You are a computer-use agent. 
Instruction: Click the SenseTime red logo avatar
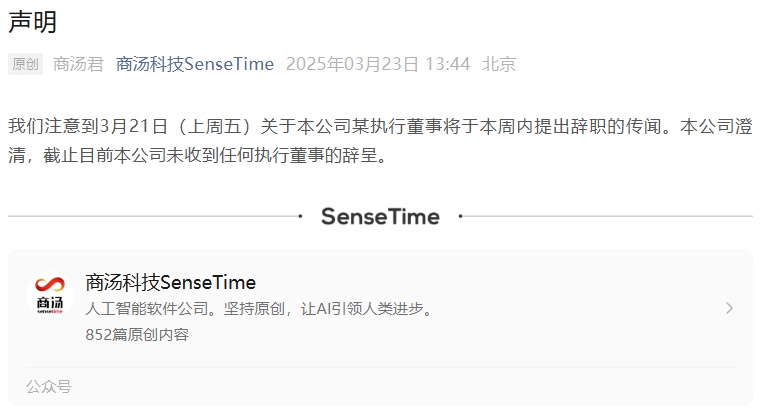(50, 295)
